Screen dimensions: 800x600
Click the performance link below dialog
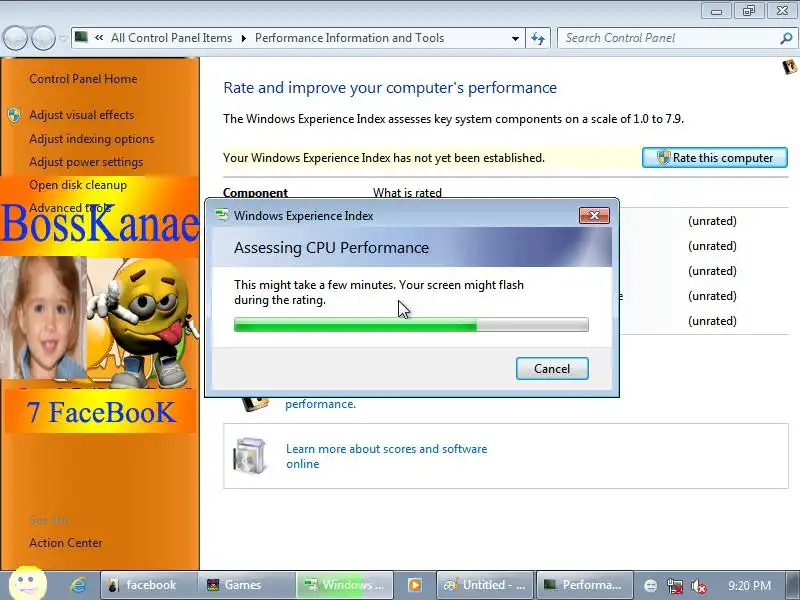320,404
